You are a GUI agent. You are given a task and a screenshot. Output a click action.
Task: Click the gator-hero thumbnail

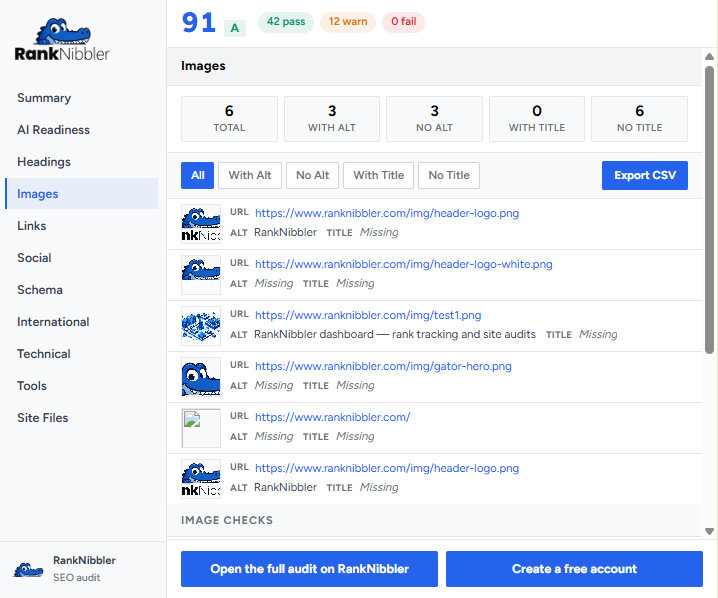(x=201, y=377)
